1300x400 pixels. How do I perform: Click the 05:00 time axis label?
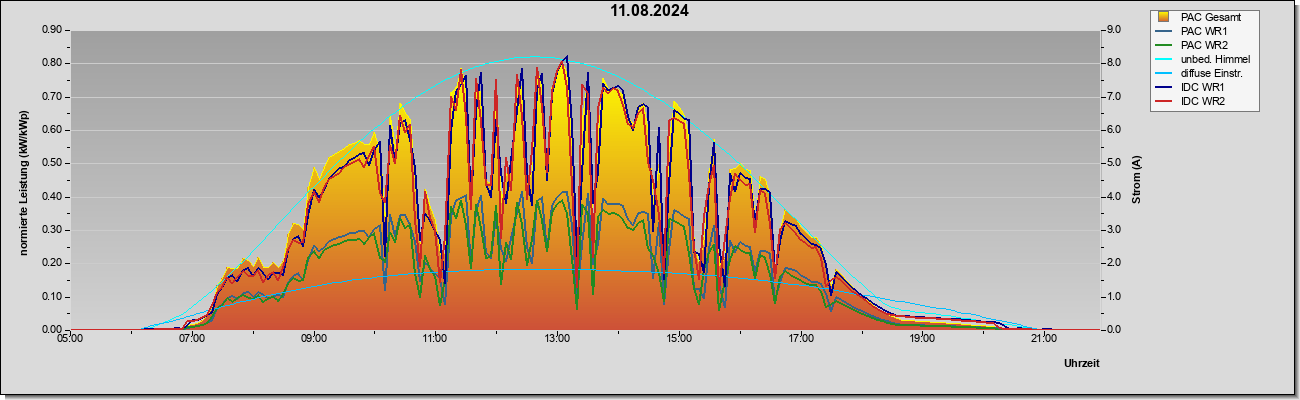pyautogui.click(x=70, y=339)
